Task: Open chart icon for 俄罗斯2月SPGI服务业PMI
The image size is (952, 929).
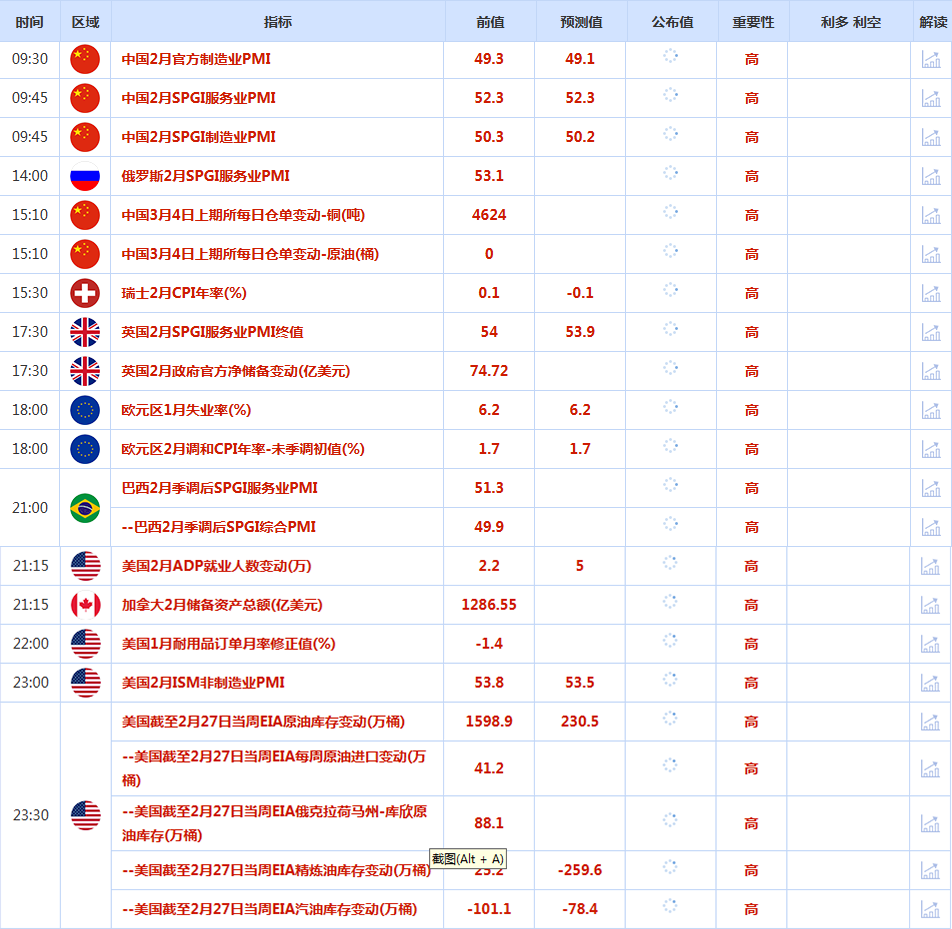Action: [x=931, y=176]
